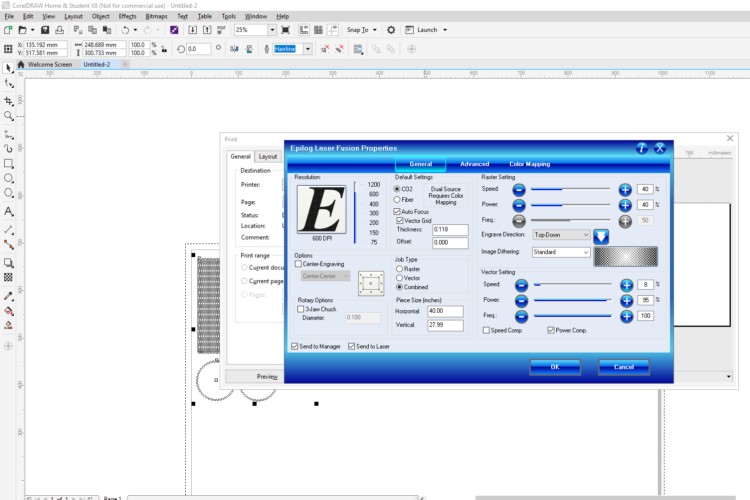Select the CO2 radio button
This screenshot has width=750, height=500.
pos(397,189)
